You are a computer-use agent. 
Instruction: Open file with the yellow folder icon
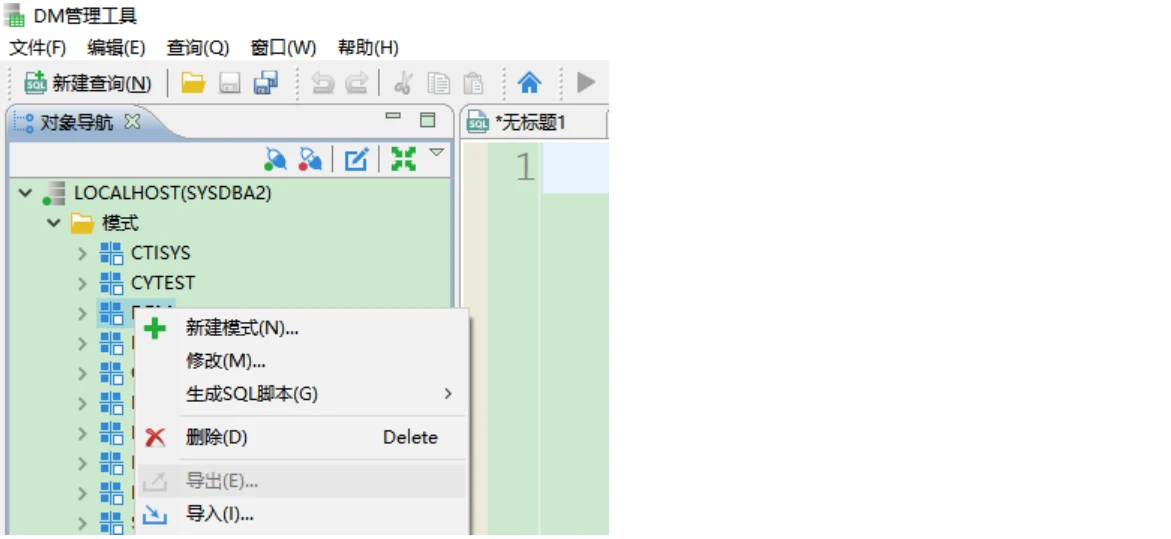tap(193, 83)
